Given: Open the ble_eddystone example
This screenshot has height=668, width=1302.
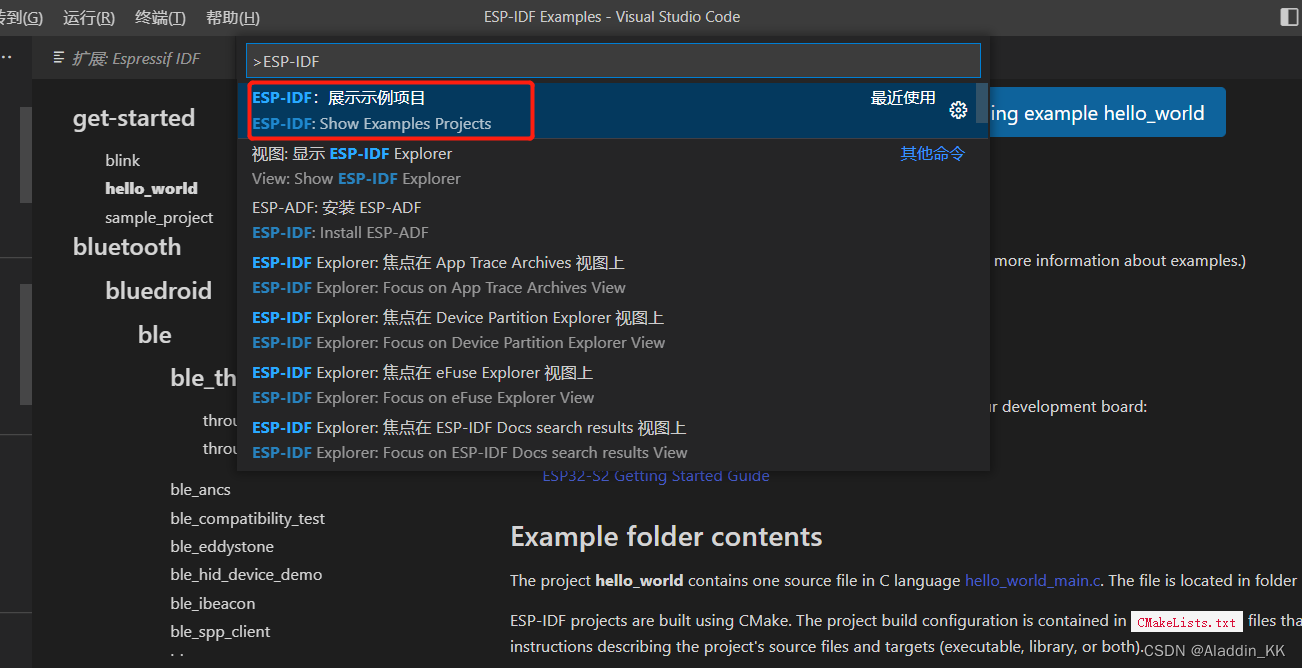Looking at the screenshot, I should point(222,546).
